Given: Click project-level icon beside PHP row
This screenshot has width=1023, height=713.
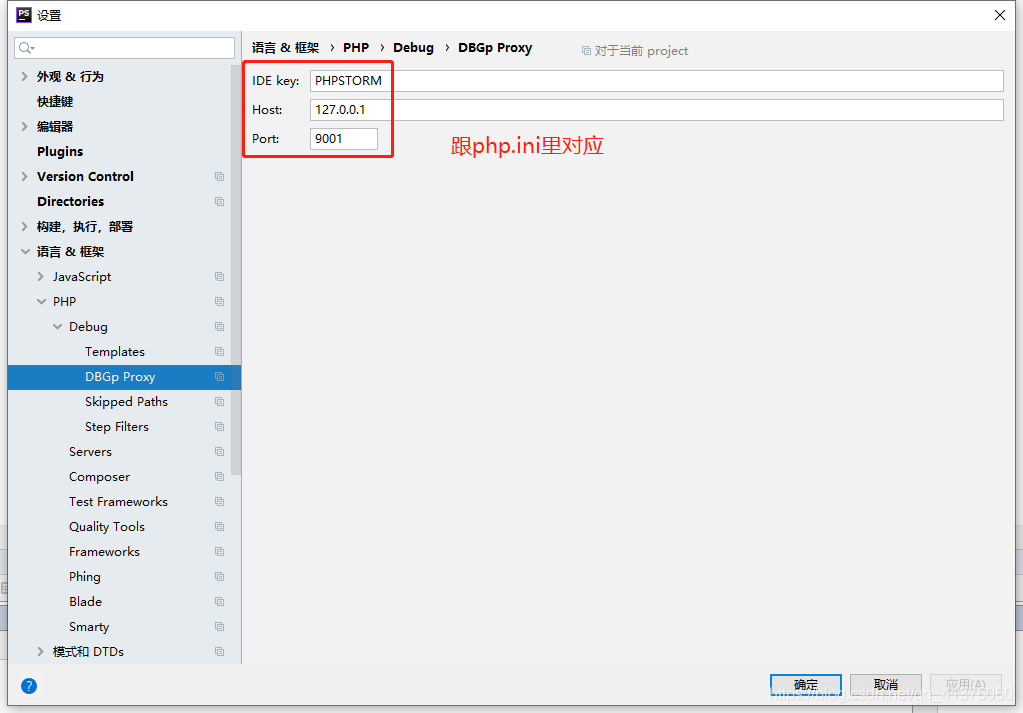Looking at the screenshot, I should pyautogui.click(x=219, y=301).
